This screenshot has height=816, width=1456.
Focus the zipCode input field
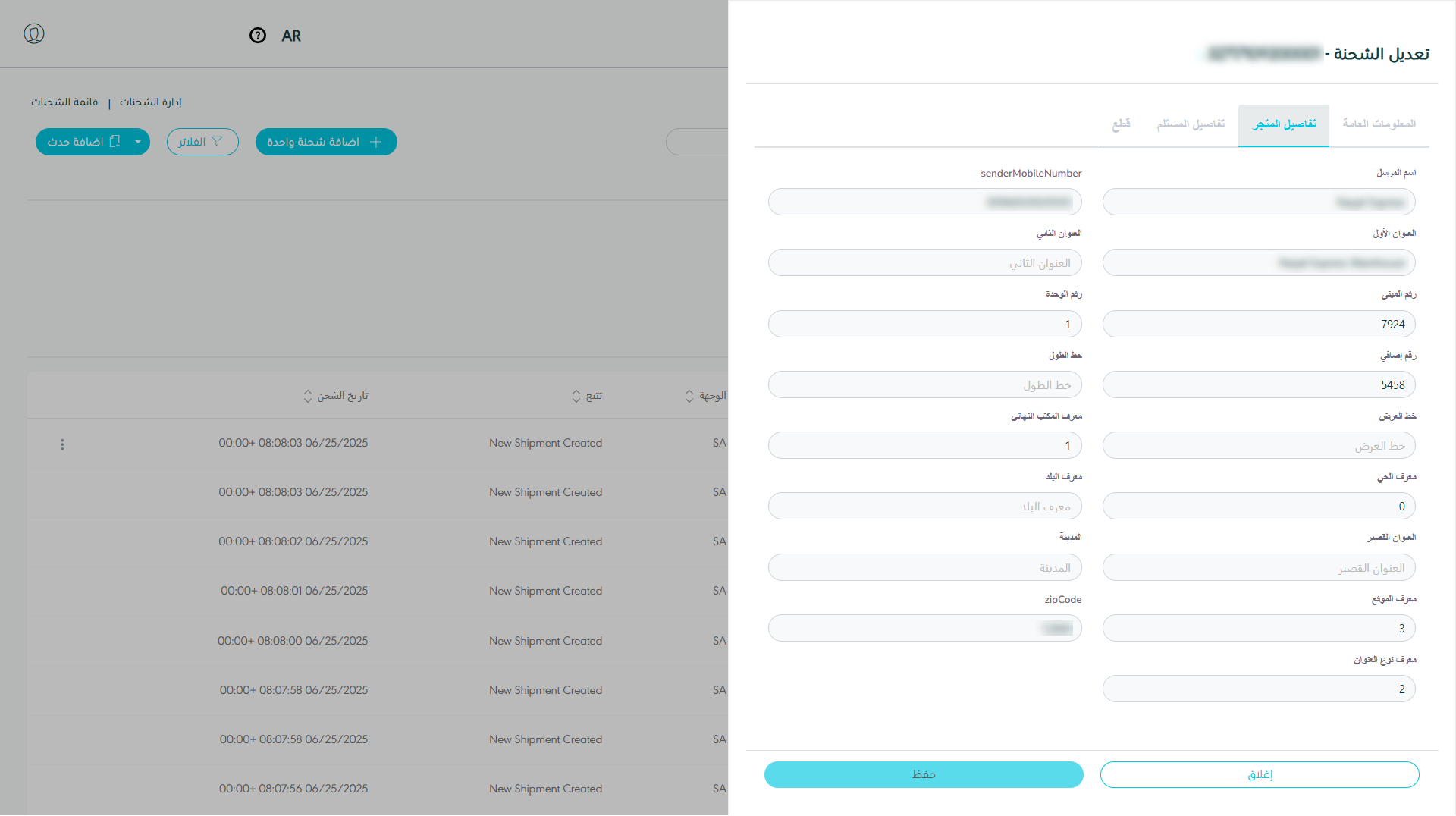[x=924, y=628]
